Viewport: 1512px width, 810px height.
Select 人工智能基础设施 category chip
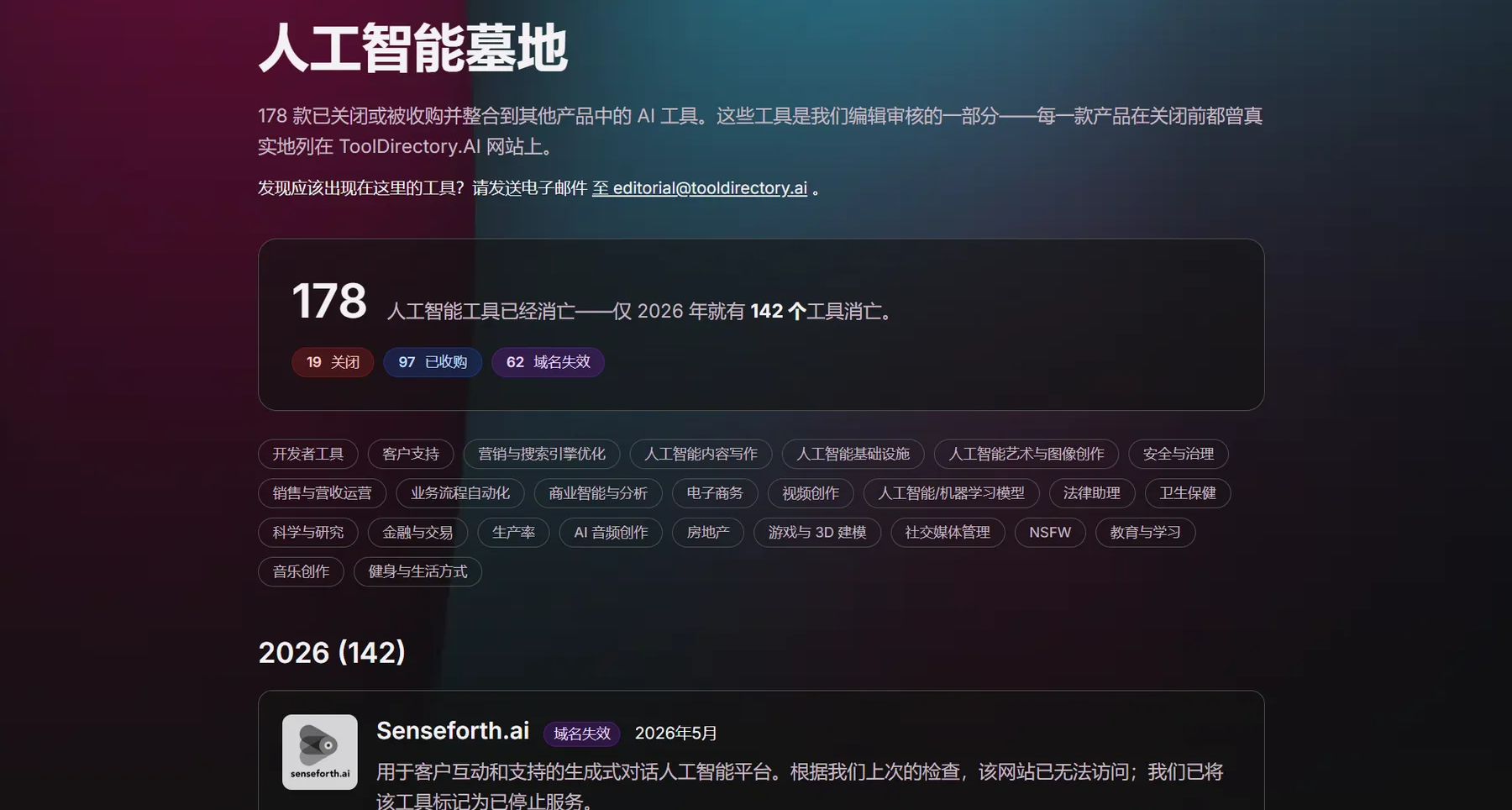(853, 454)
